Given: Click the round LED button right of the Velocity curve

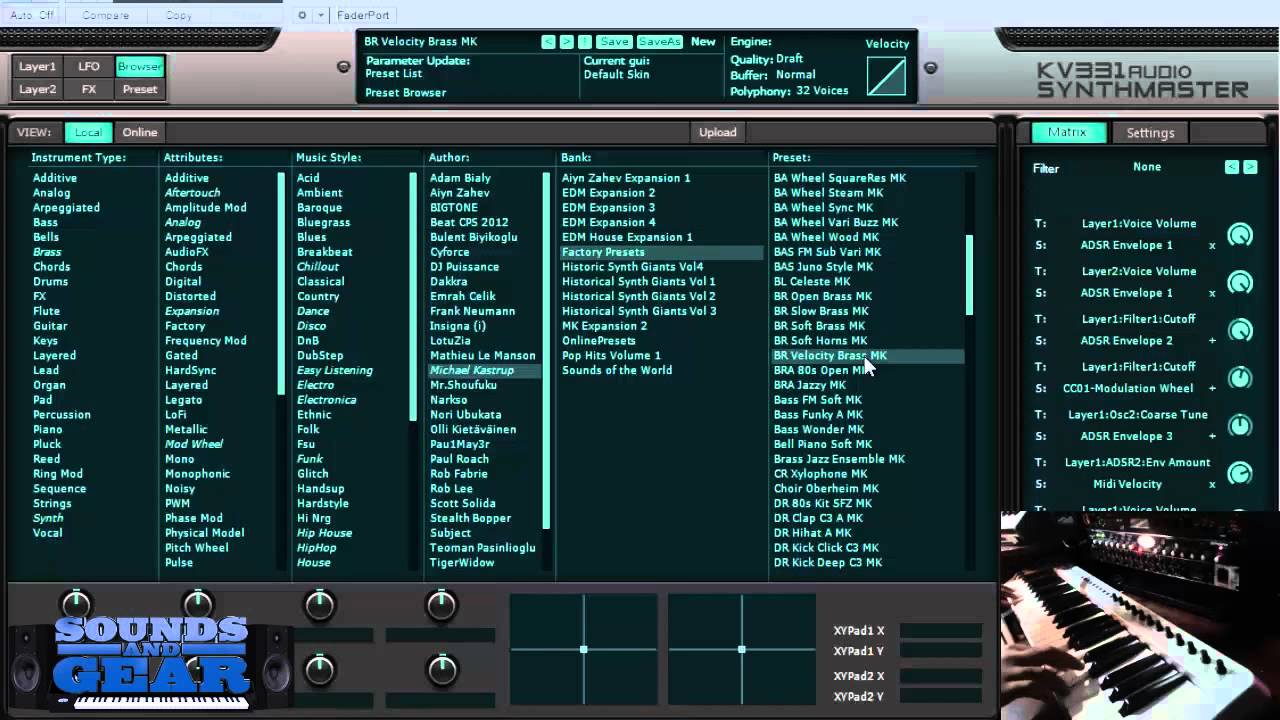Looking at the screenshot, I should (930, 68).
